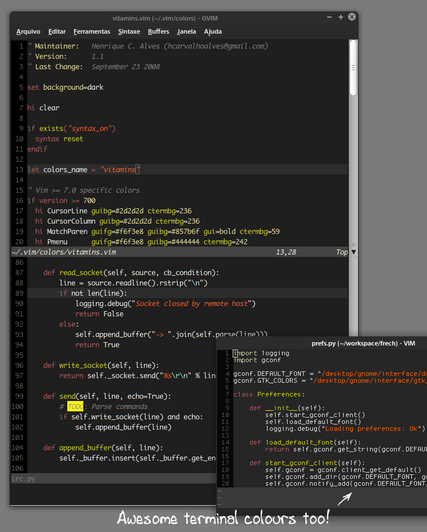Place cursor on 'set background=dark' line
This screenshot has height=532, width=427.
point(65,87)
